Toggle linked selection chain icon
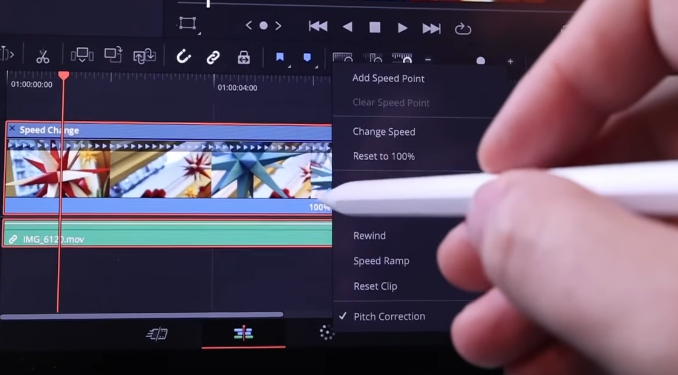Screen dimensions: 678x375 [213, 57]
